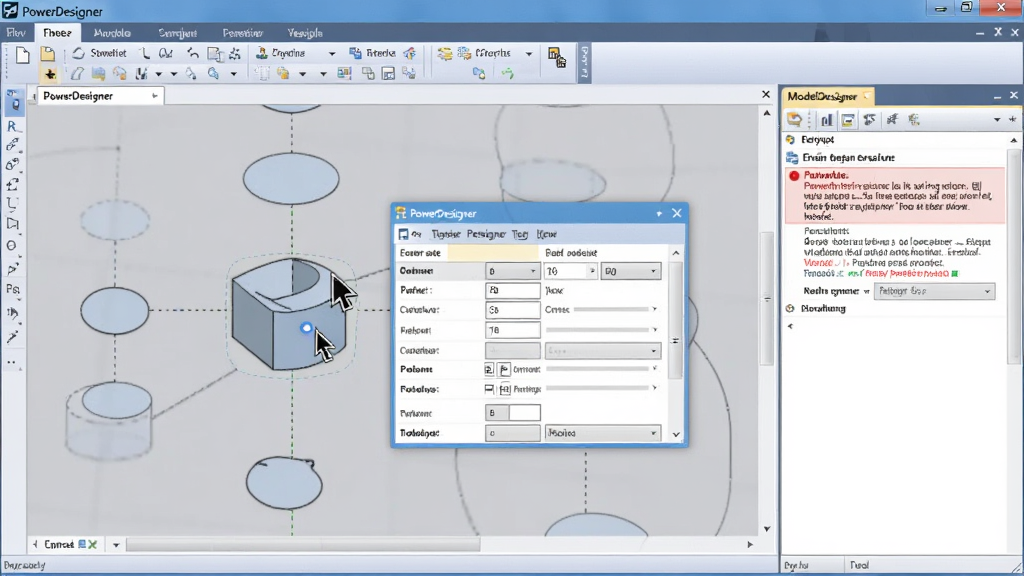Viewport: 1024px width, 576px height.
Task: Click the three dots at the bottom of the left sidebar
Action: [12, 362]
